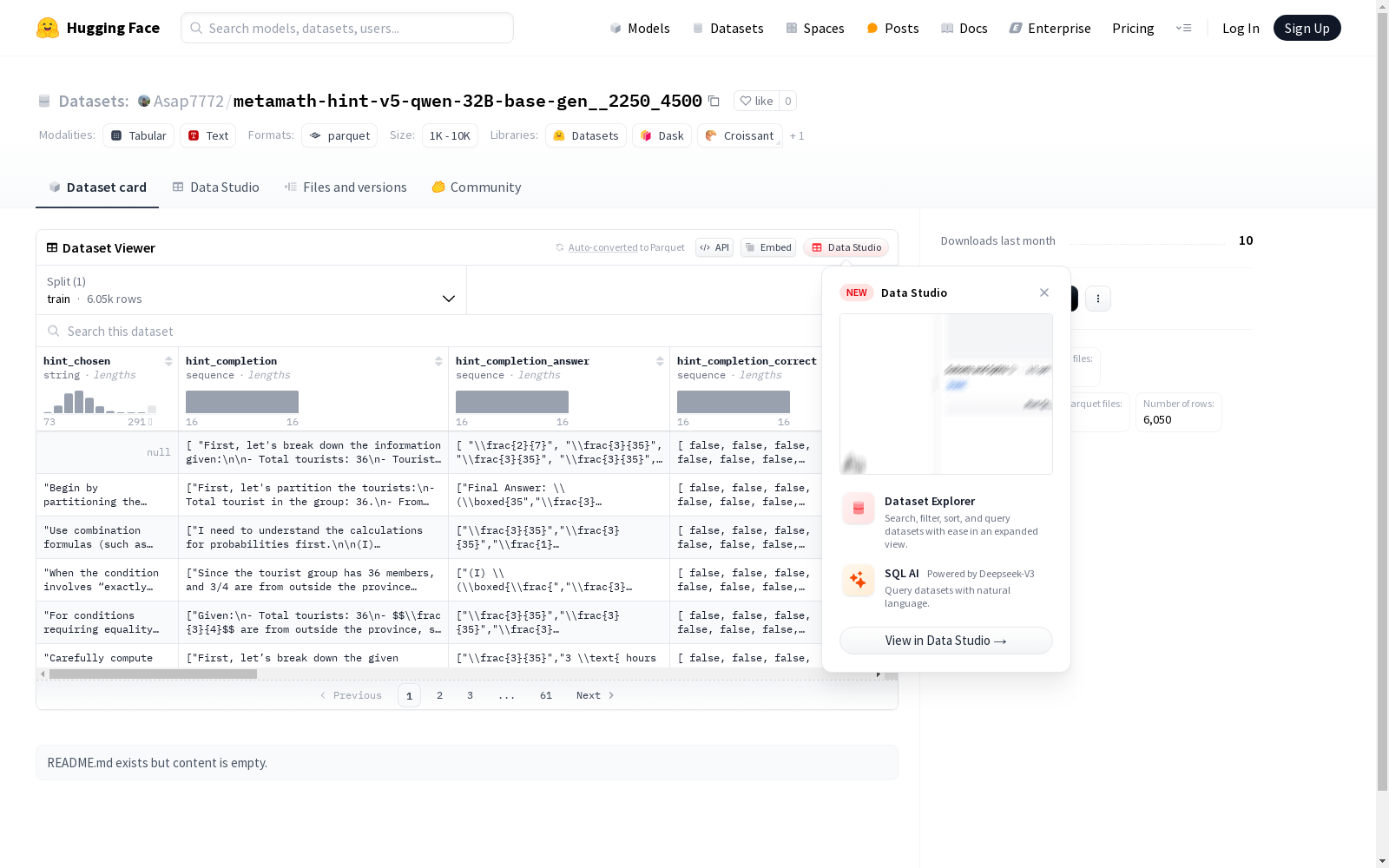Open Docs in the top navigation
Screen dimensions: 1389x868
tap(964, 28)
